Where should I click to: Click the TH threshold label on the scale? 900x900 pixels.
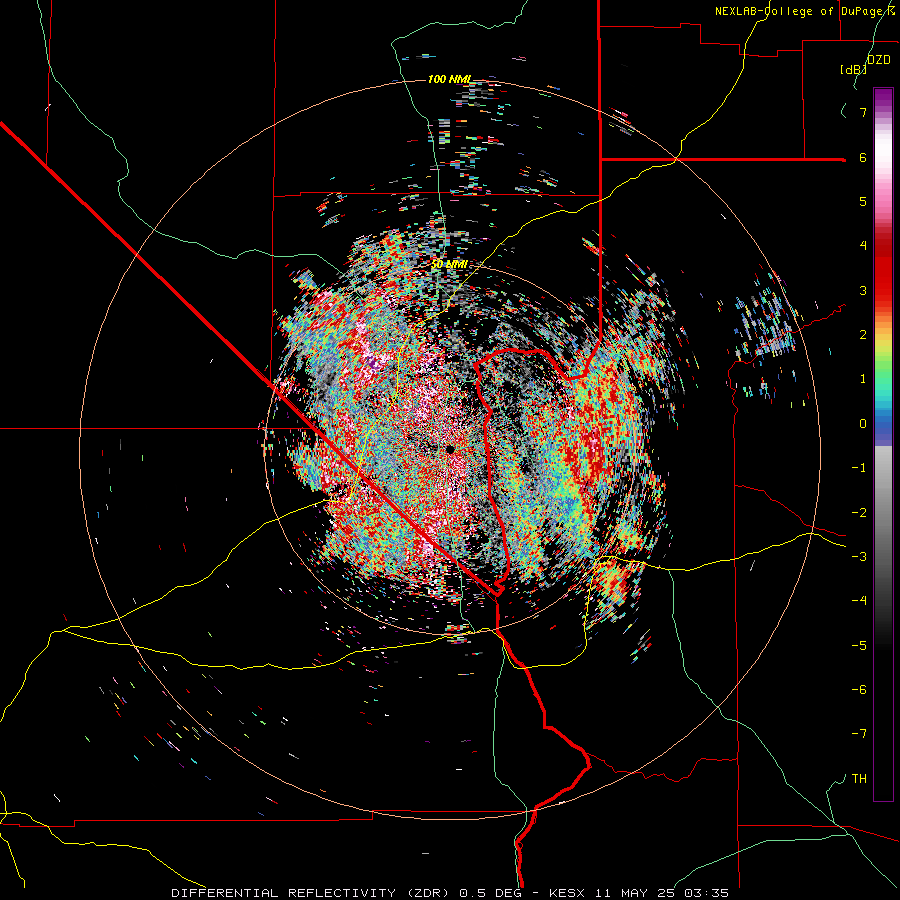click(x=859, y=779)
